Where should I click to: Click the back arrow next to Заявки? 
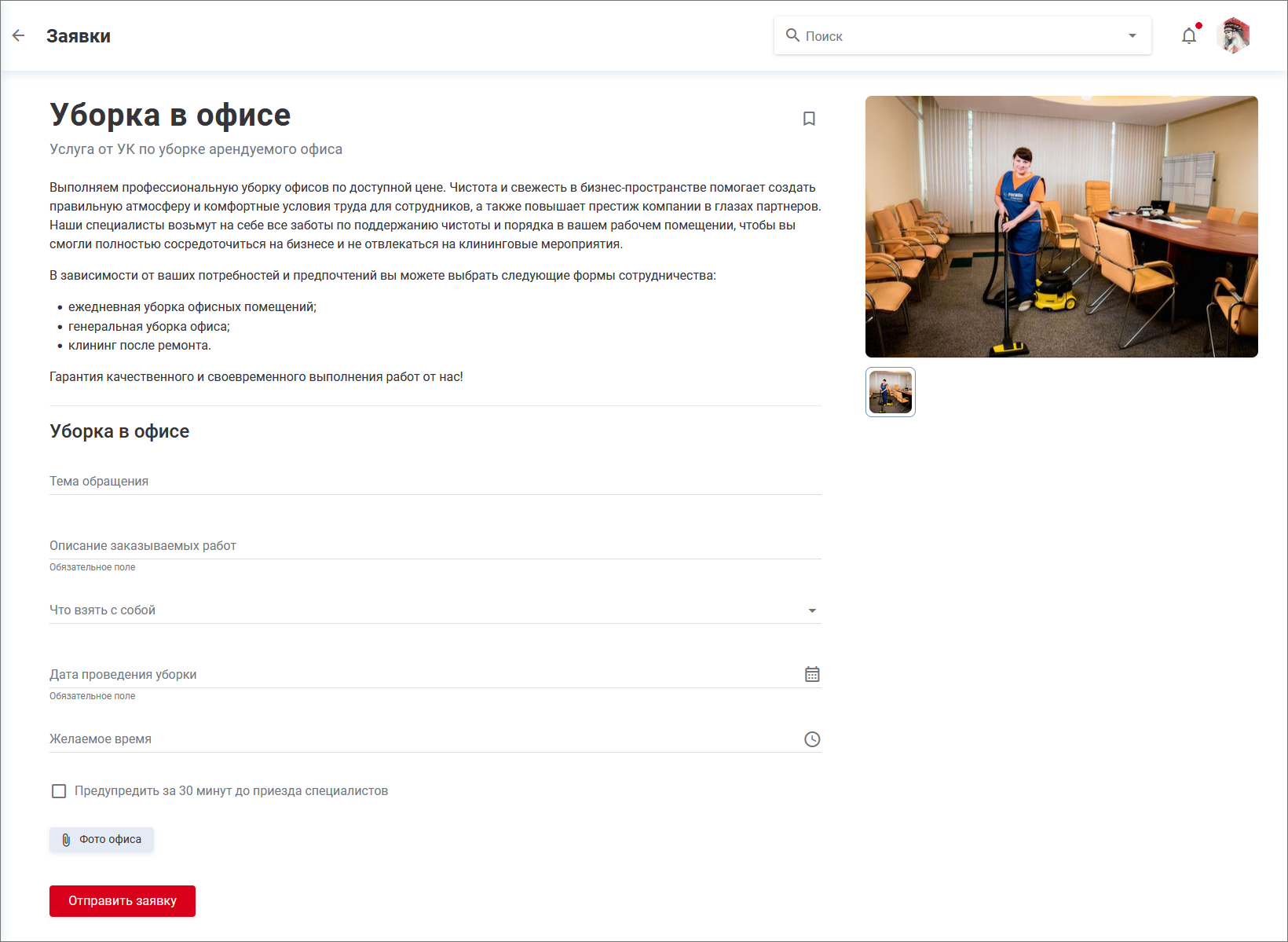[x=19, y=35]
